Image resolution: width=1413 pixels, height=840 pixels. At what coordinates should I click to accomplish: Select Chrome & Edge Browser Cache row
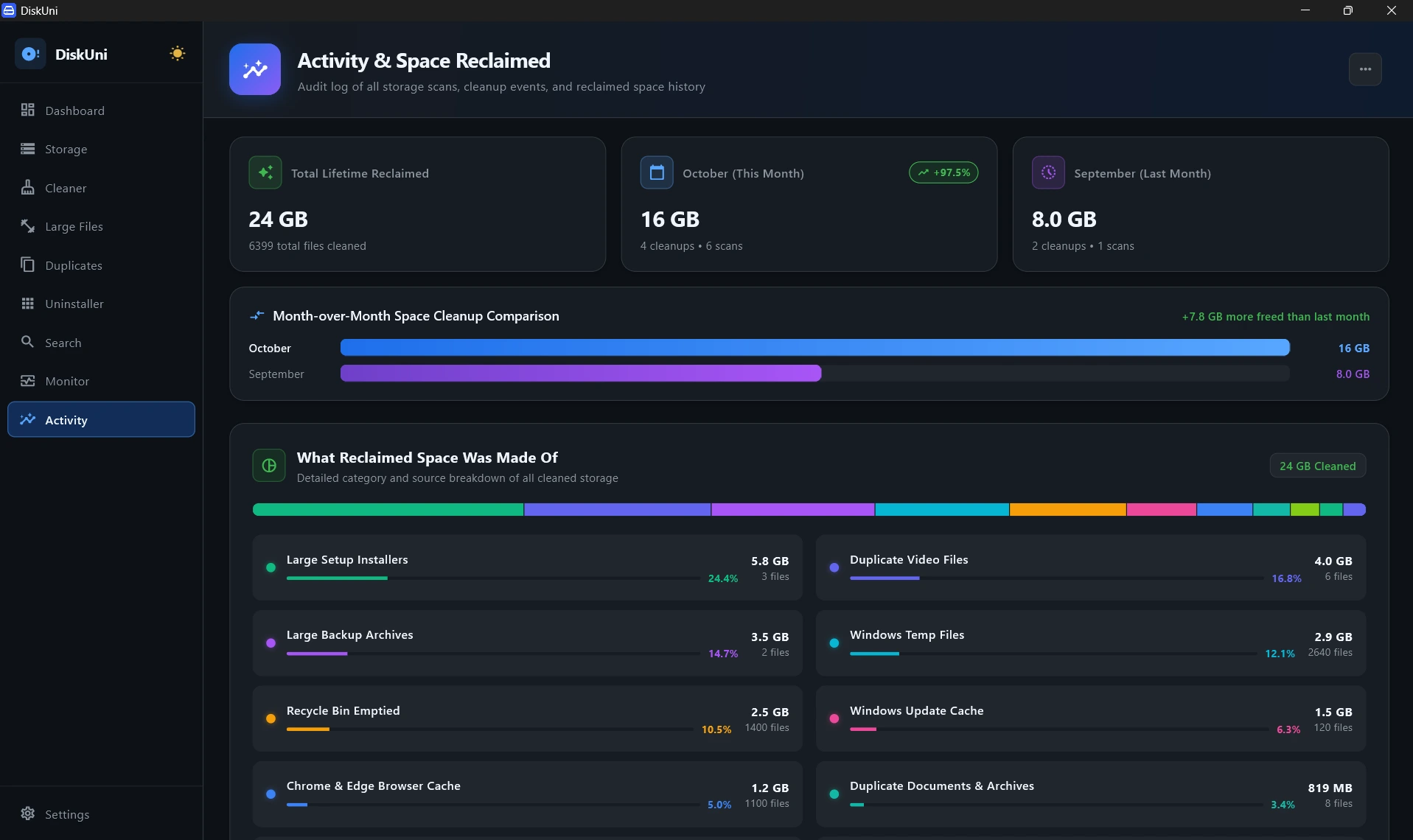click(527, 794)
